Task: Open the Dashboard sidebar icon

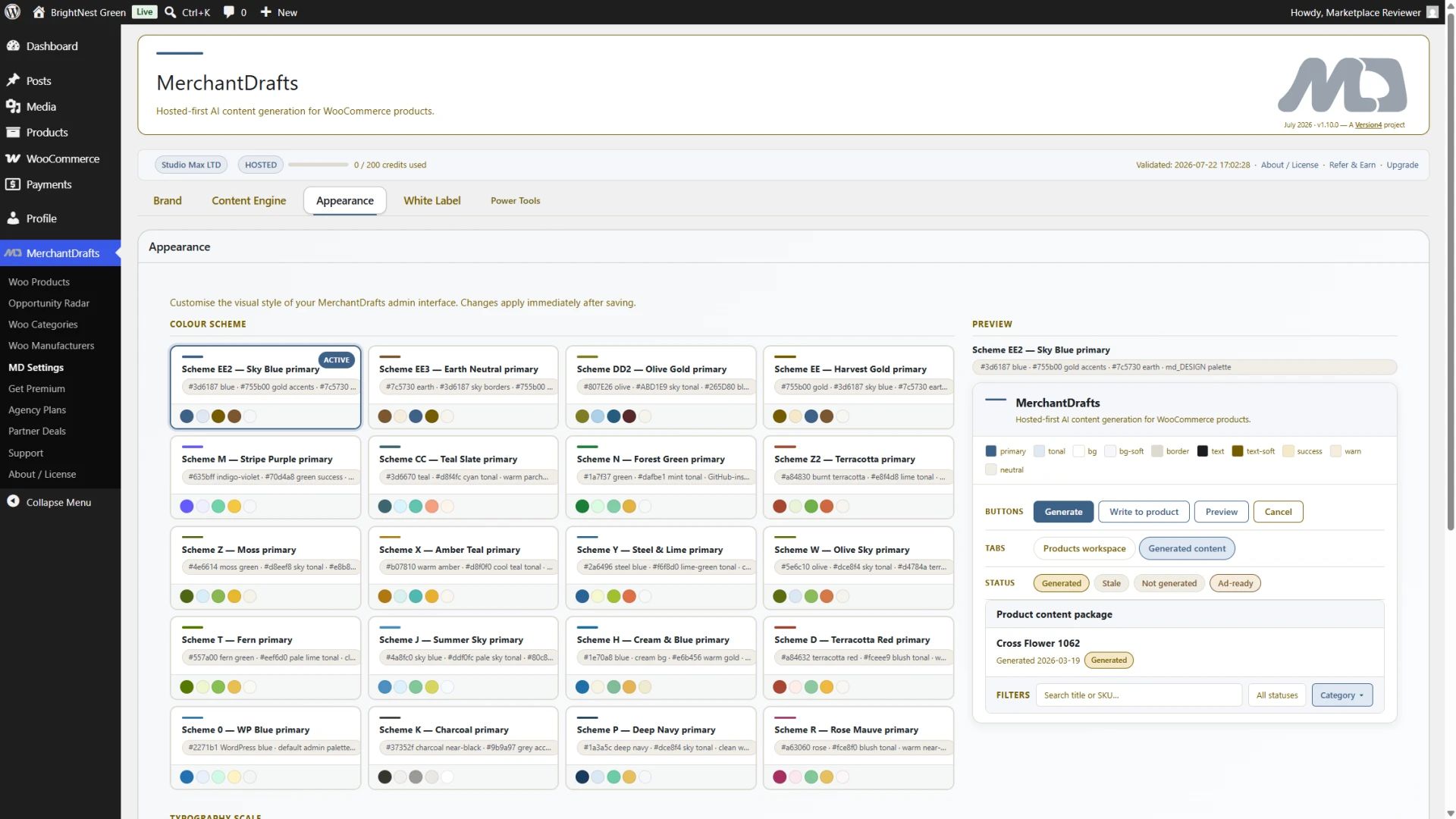Action: 13,46
